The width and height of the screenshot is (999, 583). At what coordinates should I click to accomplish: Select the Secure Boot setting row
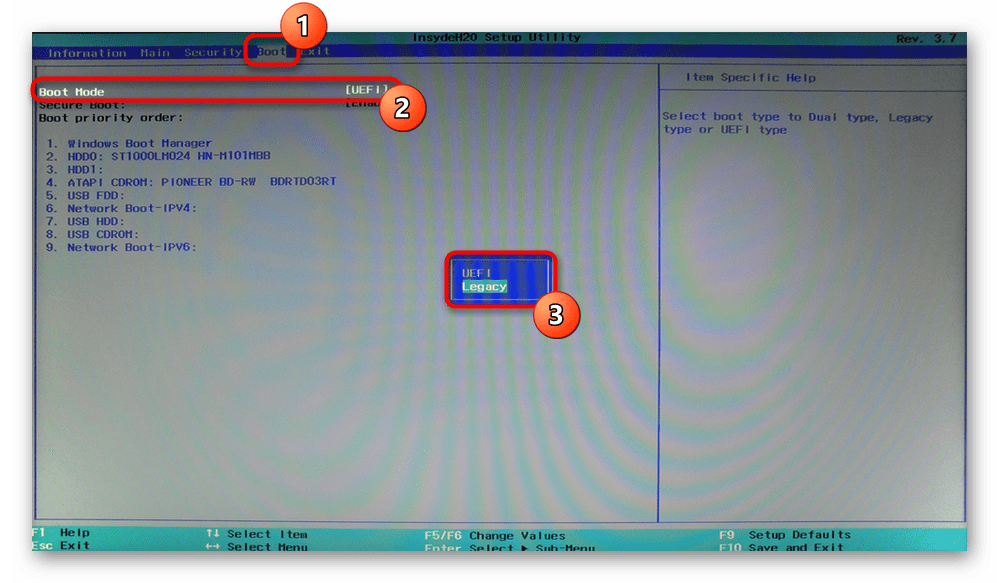209,104
